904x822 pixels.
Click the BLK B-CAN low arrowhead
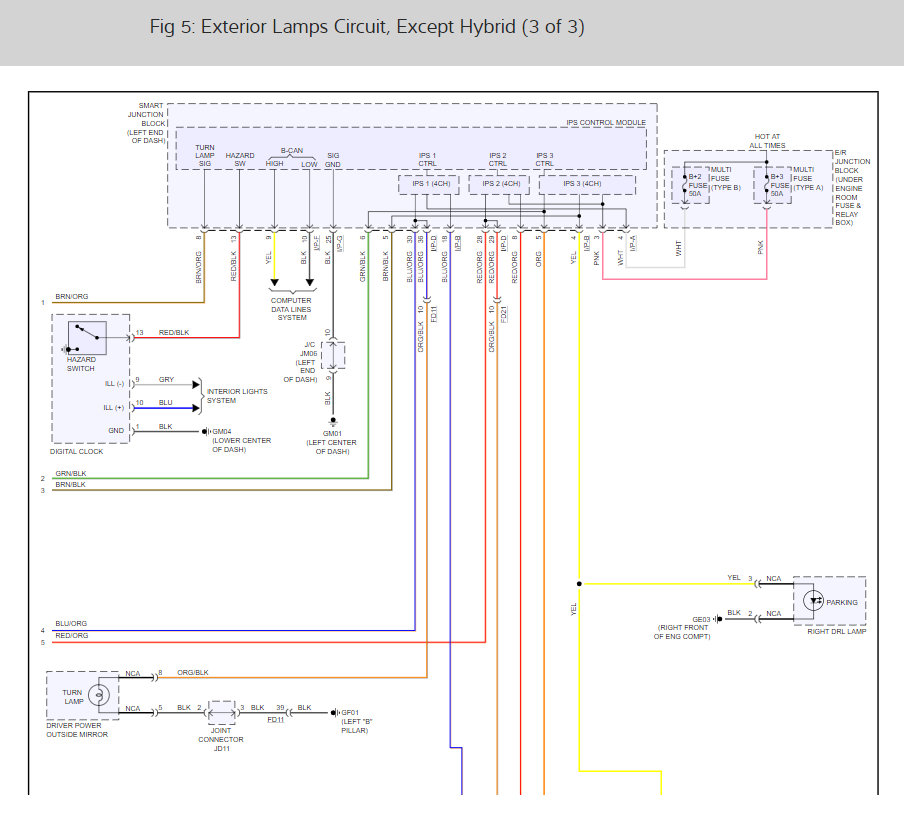coord(310,282)
